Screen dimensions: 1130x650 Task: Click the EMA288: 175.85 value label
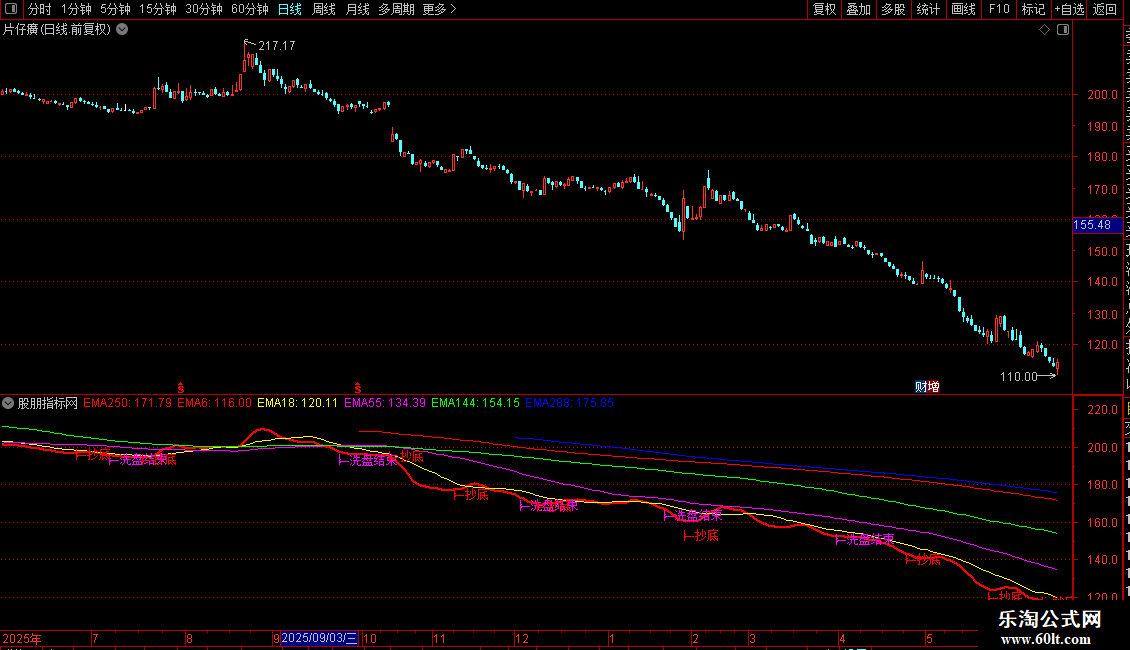coord(570,403)
